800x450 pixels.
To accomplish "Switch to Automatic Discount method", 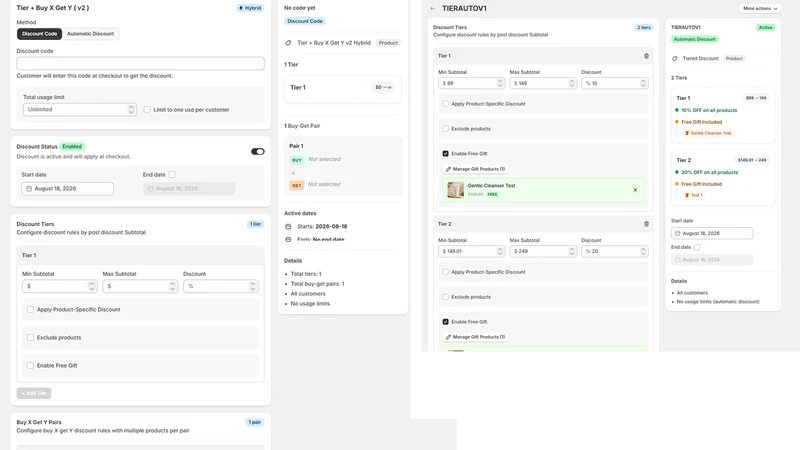I will (90, 34).
